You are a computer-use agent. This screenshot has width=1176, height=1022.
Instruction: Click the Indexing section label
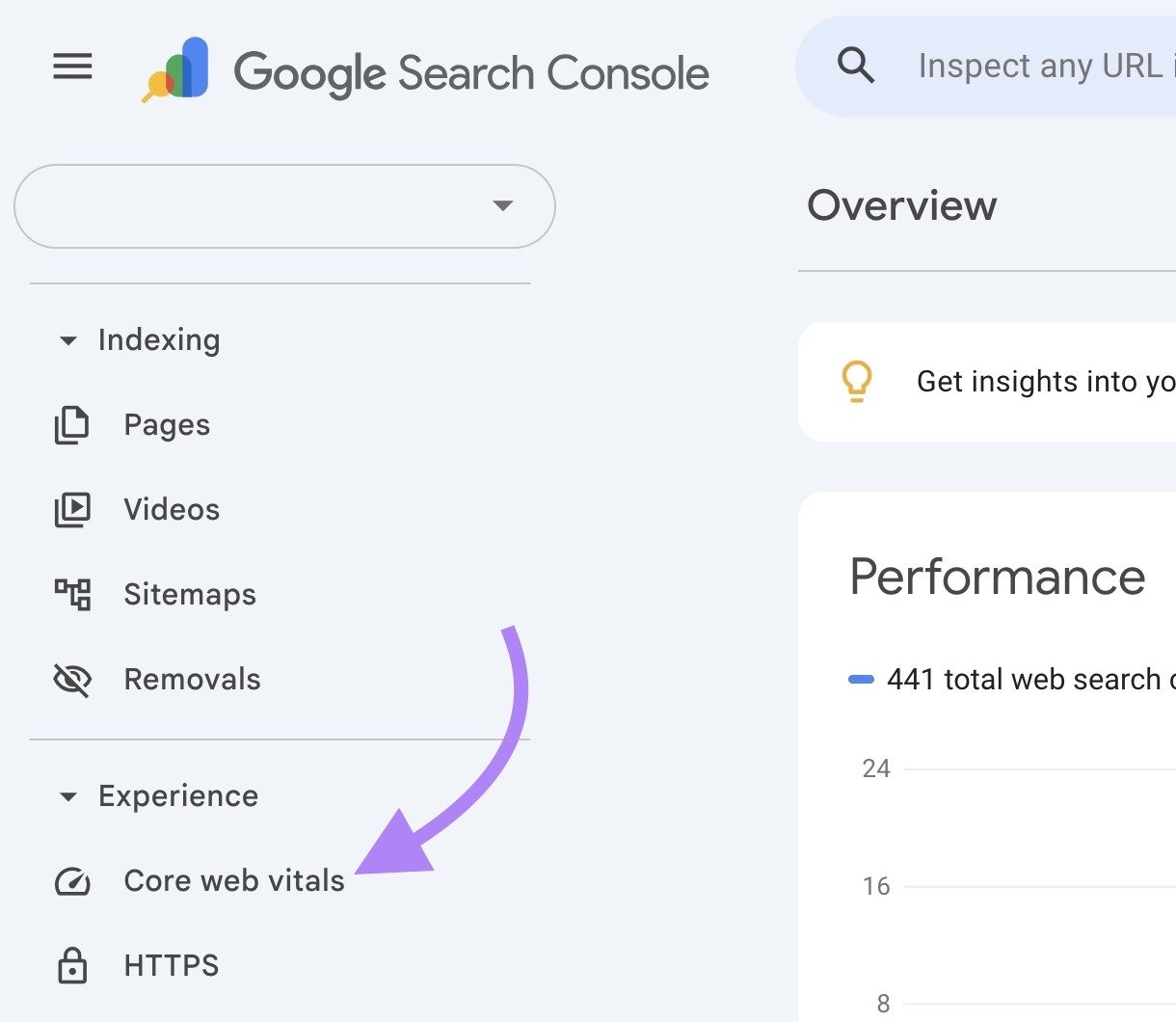point(159,339)
